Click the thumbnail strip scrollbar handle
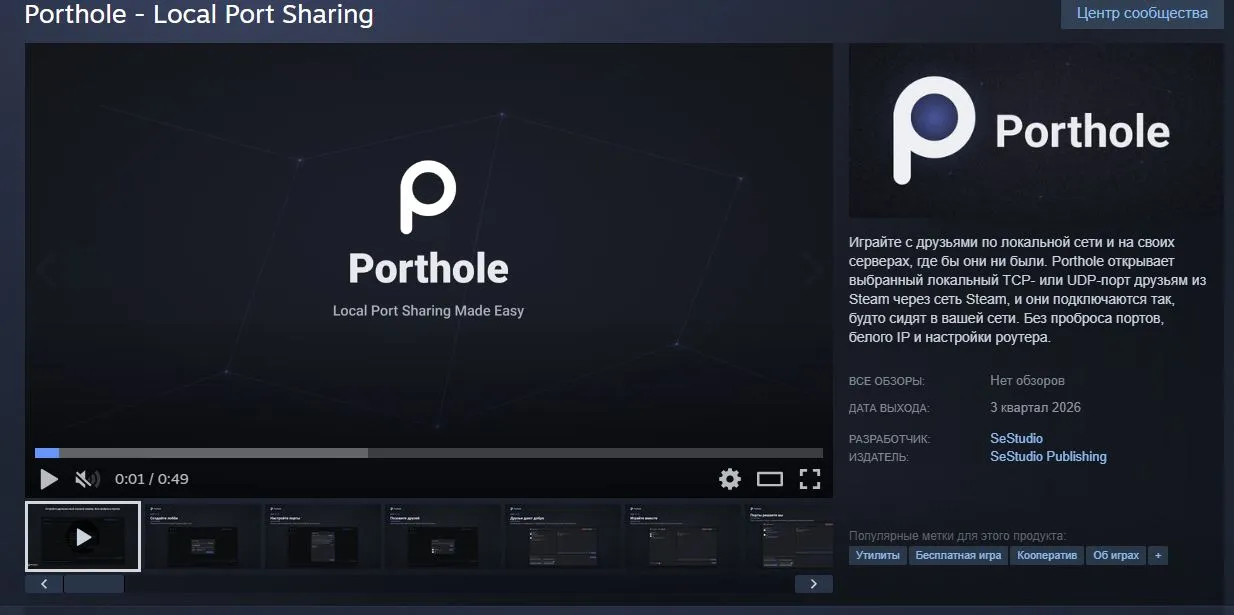This screenshot has height=615, width=1234. tap(94, 584)
